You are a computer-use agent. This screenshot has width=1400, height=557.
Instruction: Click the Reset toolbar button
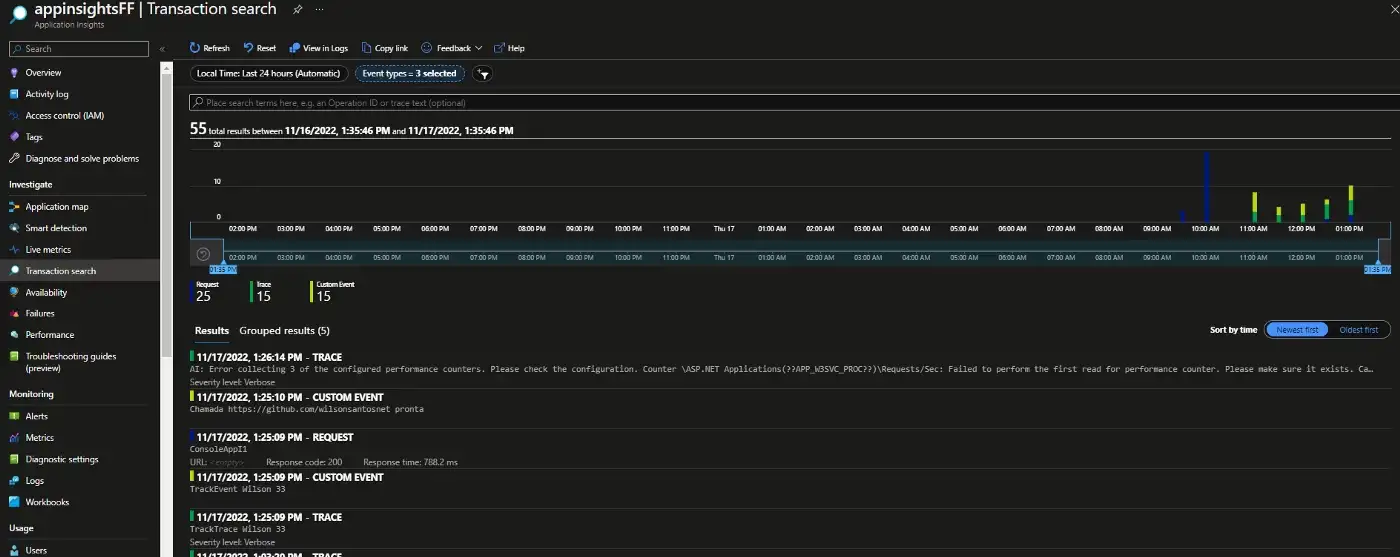tap(260, 48)
